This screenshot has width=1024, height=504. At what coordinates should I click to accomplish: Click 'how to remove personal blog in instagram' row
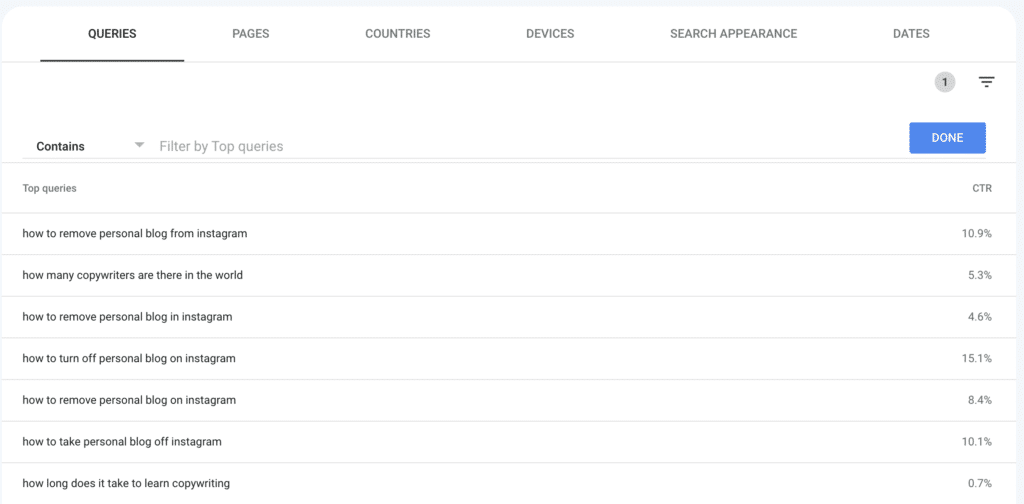click(127, 317)
